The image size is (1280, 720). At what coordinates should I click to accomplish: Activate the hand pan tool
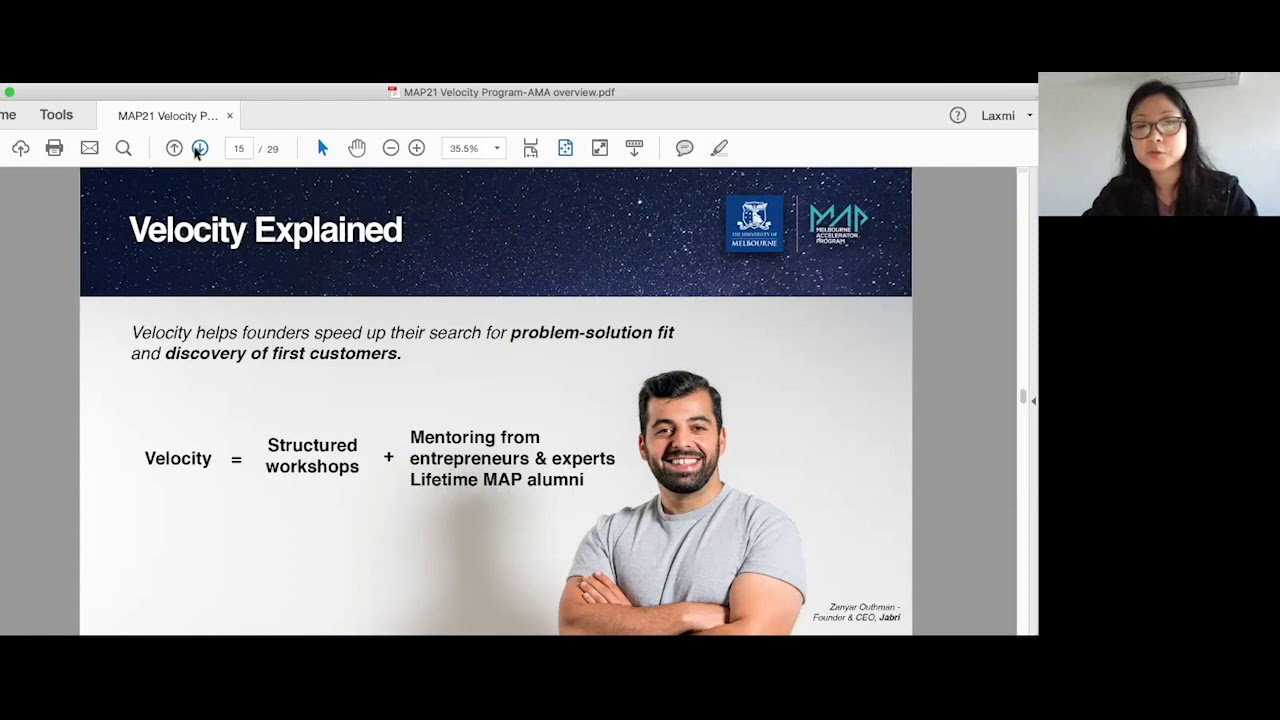(x=357, y=148)
